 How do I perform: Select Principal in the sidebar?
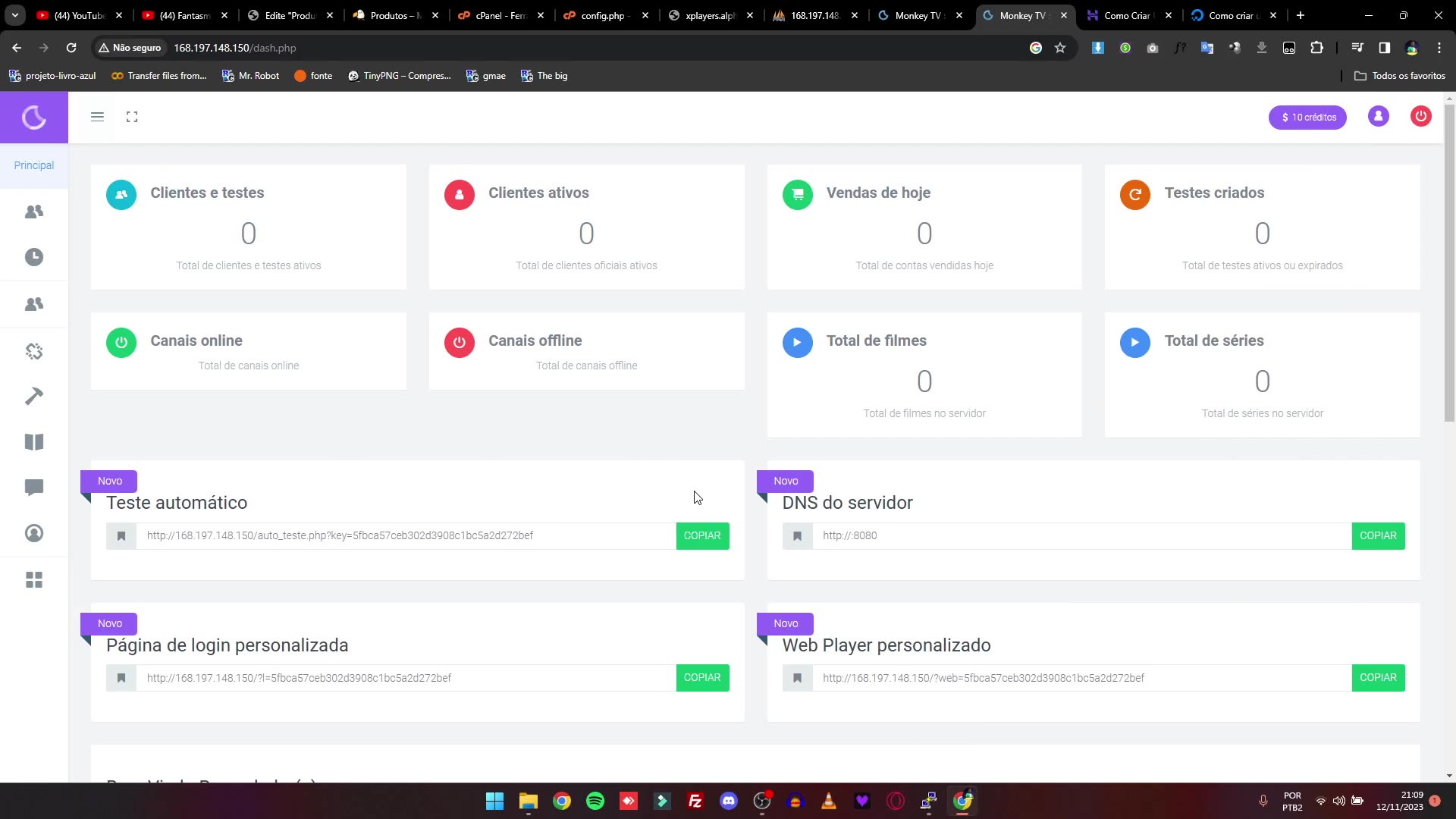pos(33,165)
